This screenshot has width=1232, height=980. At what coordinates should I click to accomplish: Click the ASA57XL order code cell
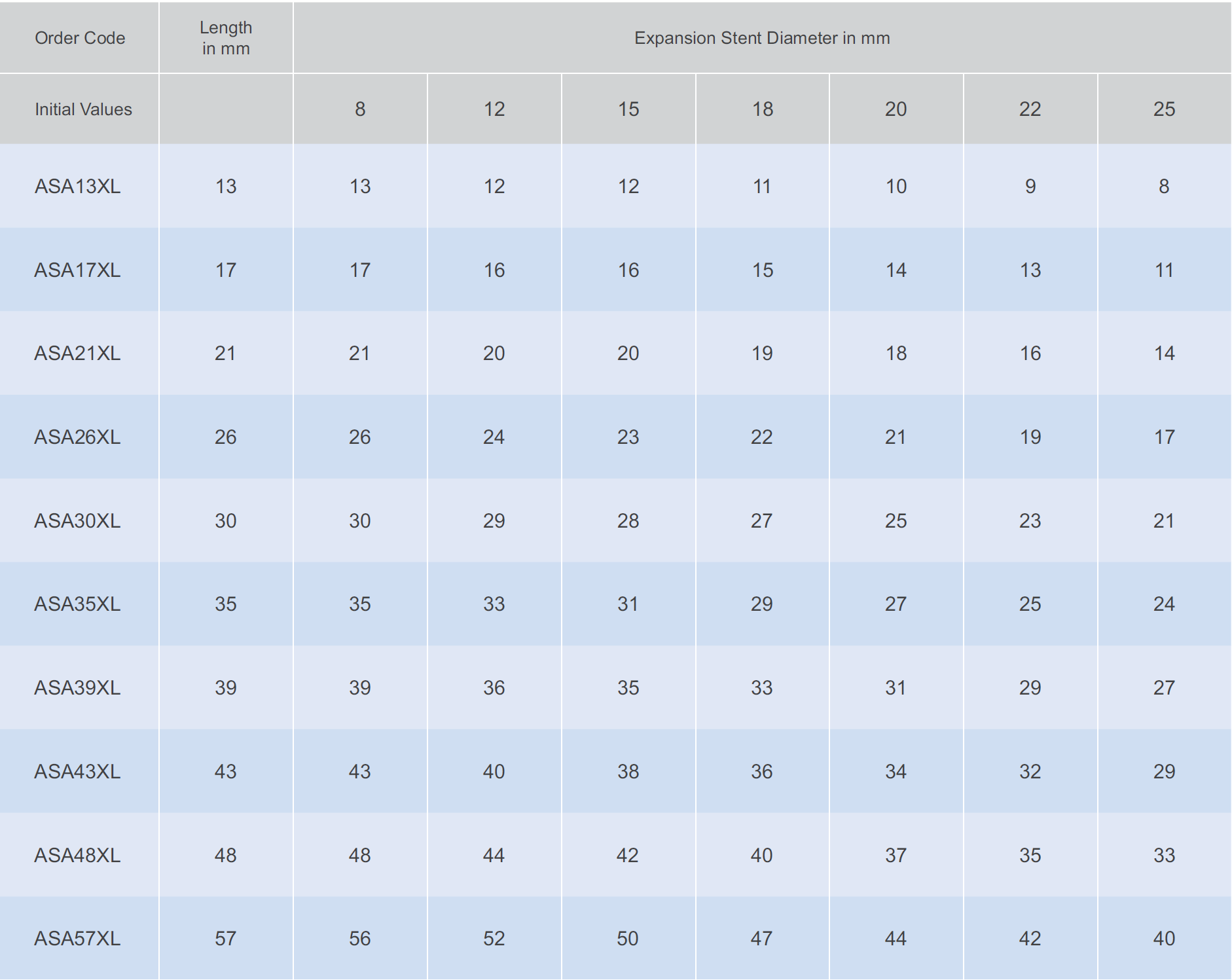click(77, 939)
